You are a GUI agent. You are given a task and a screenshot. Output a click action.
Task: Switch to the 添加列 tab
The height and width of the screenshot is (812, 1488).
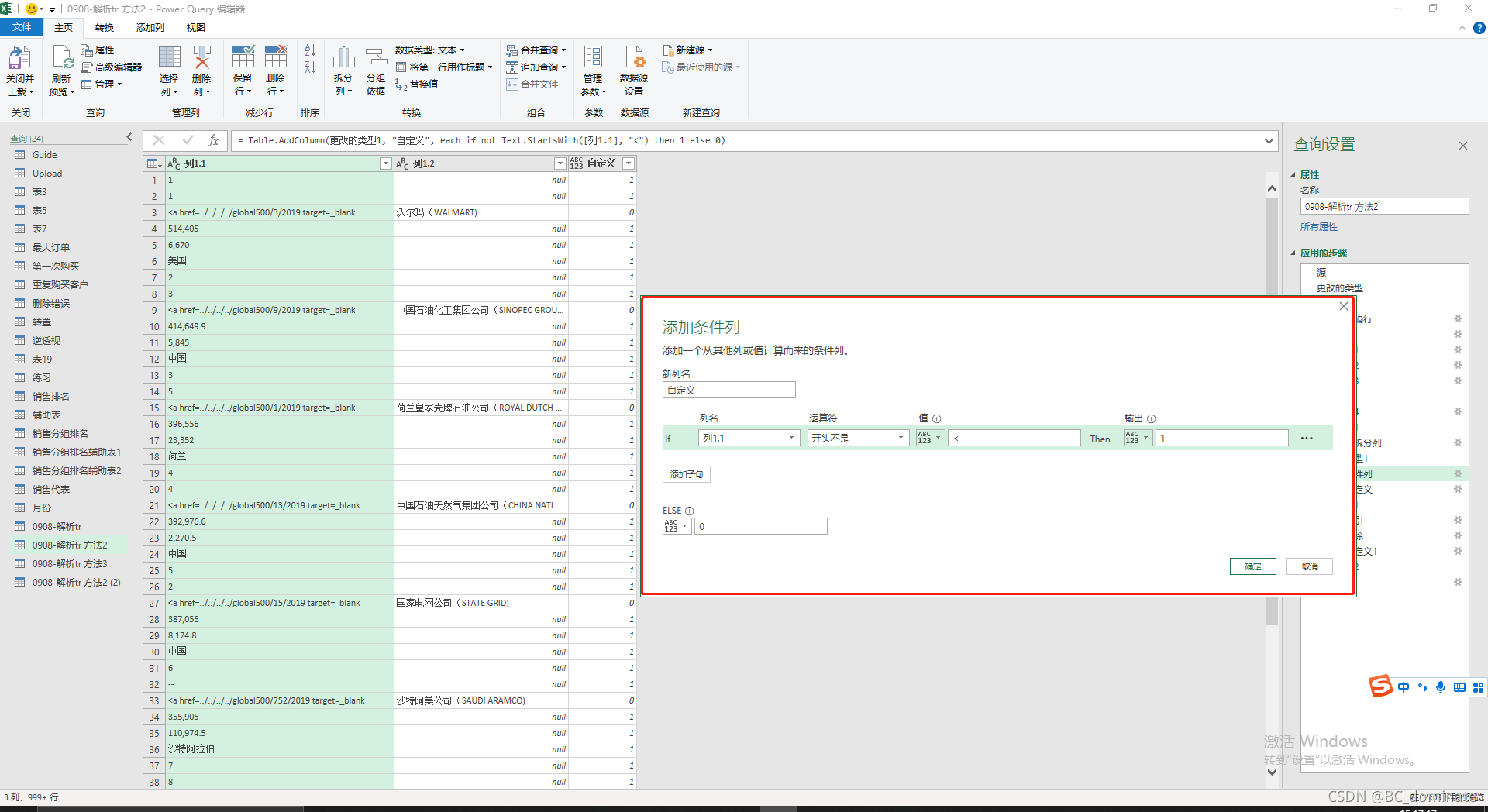pyautogui.click(x=150, y=28)
